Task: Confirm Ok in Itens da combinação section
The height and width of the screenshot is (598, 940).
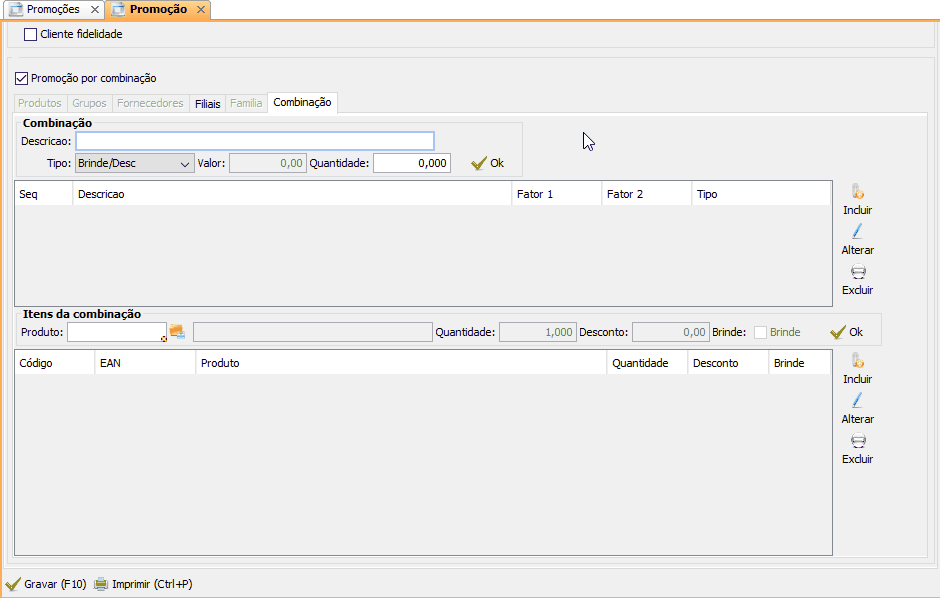Action: pyautogui.click(x=846, y=332)
